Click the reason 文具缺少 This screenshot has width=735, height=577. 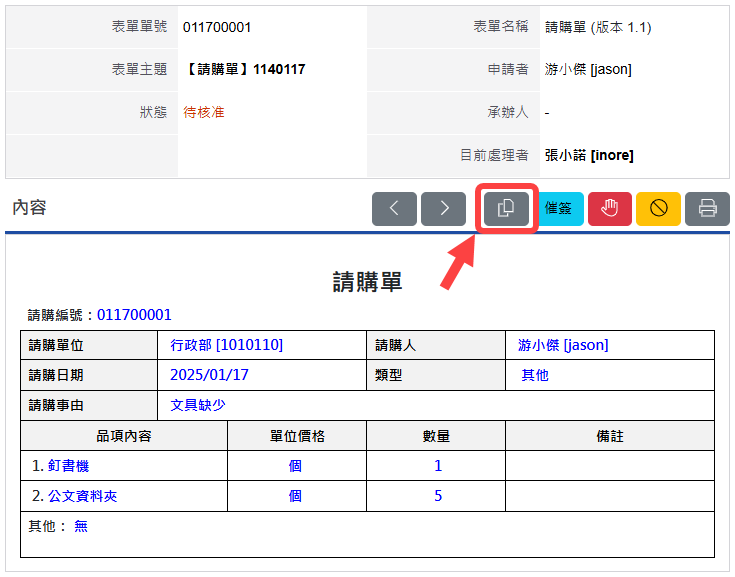[198, 405]
